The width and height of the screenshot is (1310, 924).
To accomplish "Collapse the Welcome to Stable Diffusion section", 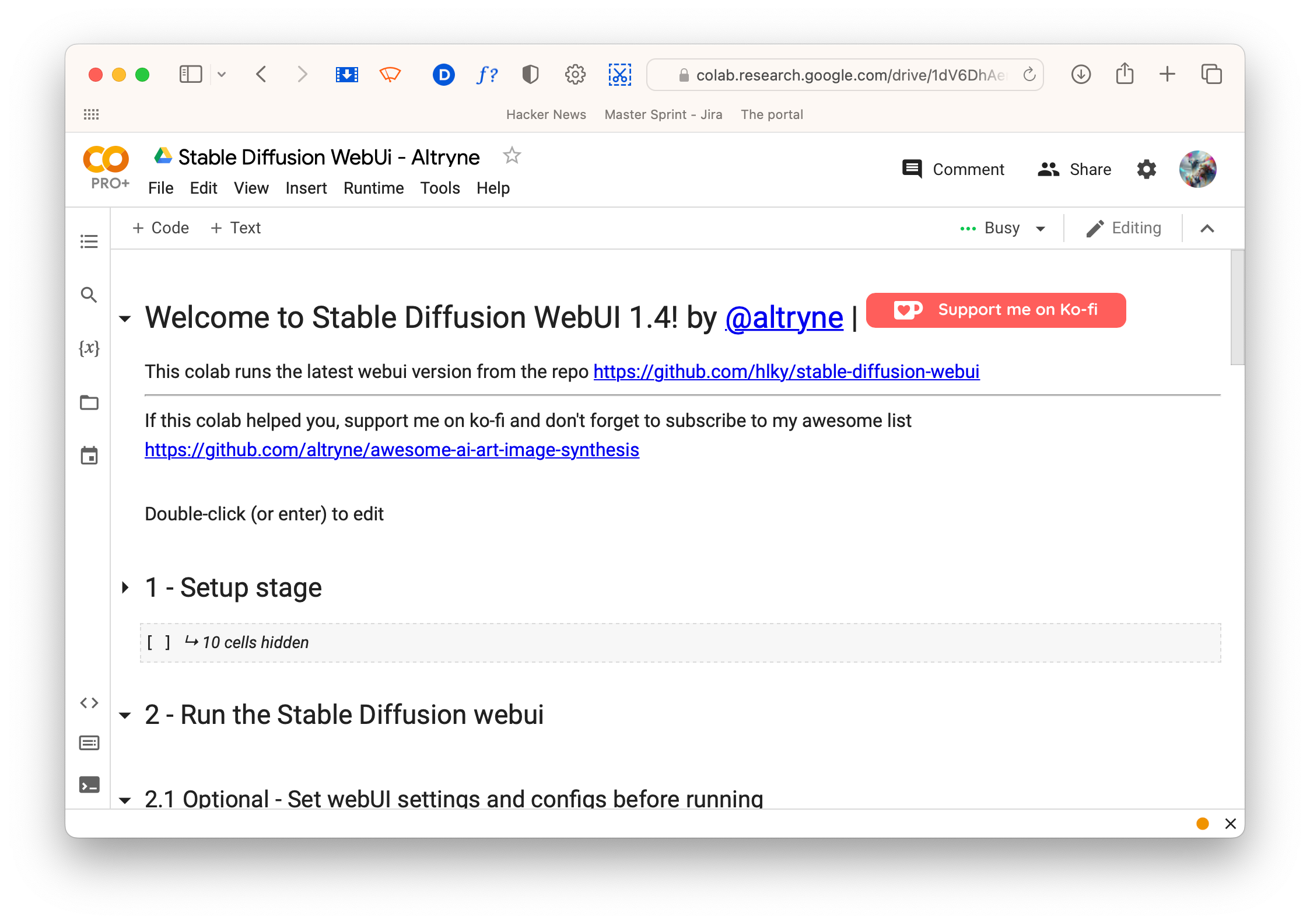I will click(x=125, y=318).
